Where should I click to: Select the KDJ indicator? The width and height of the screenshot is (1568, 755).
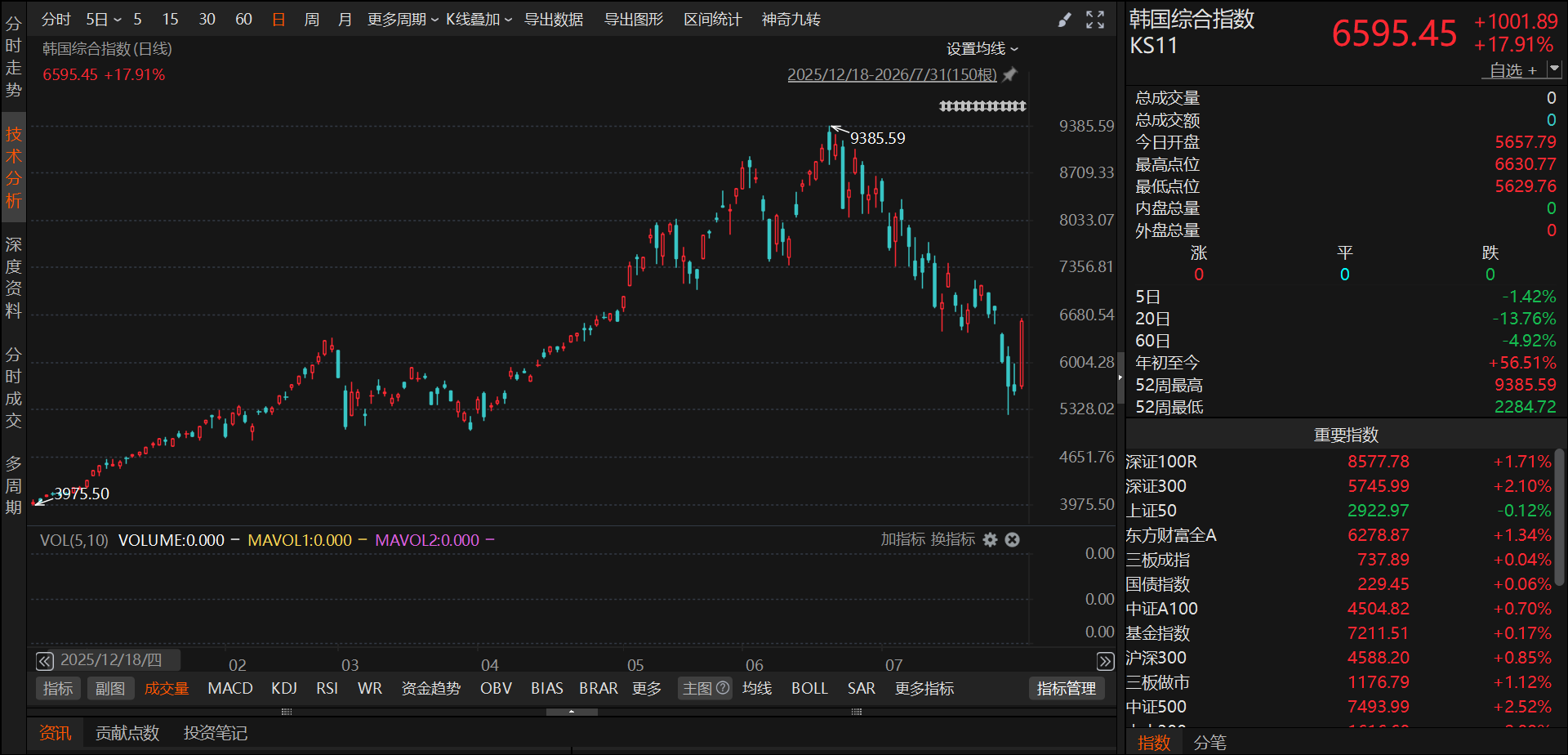tap(284, 688)
